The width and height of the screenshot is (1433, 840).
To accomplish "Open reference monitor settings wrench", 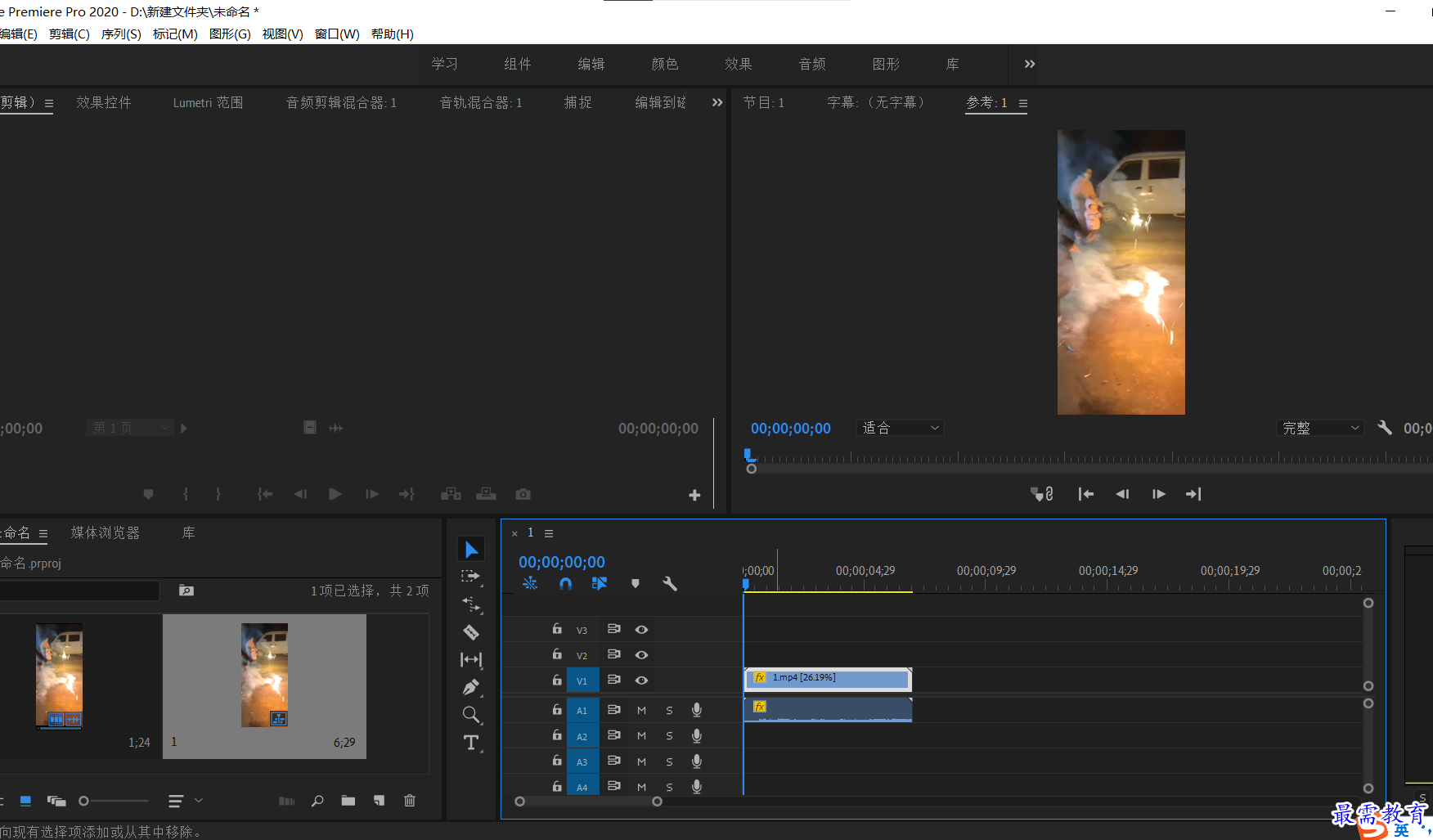I will pyautogui.click(x=1385, y=428).
